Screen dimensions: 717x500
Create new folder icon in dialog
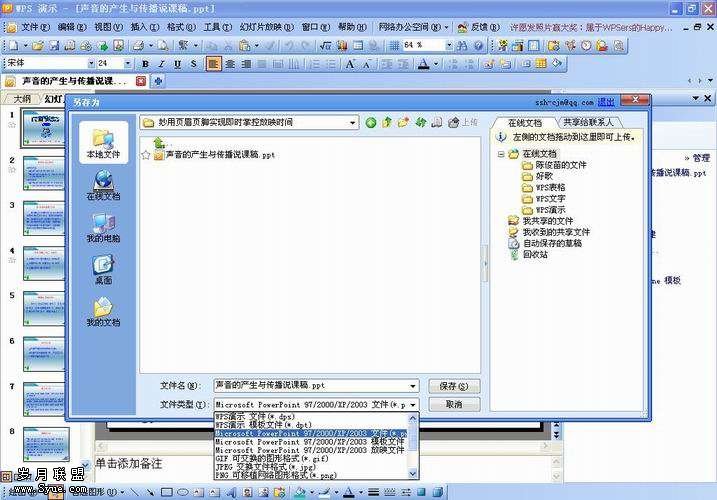click(403, 122)
